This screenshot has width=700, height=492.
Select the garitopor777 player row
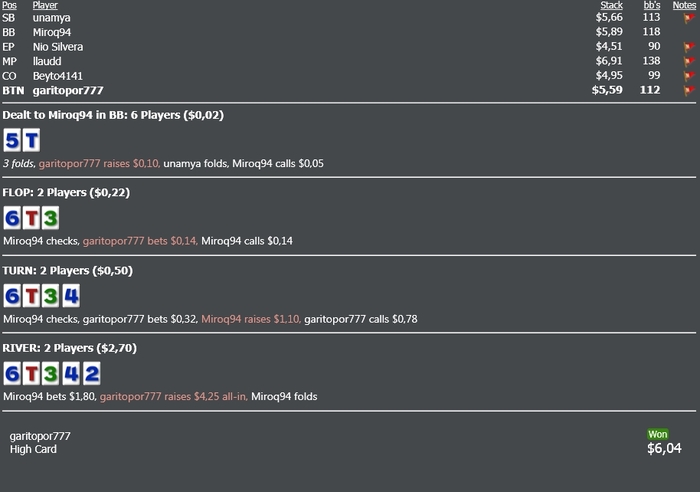[x=349, y=90]
